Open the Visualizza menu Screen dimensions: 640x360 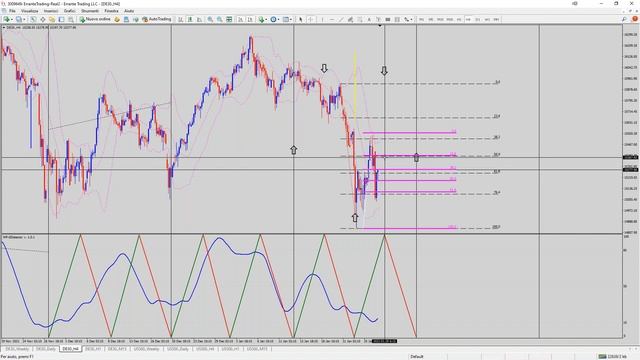(29, 11)
